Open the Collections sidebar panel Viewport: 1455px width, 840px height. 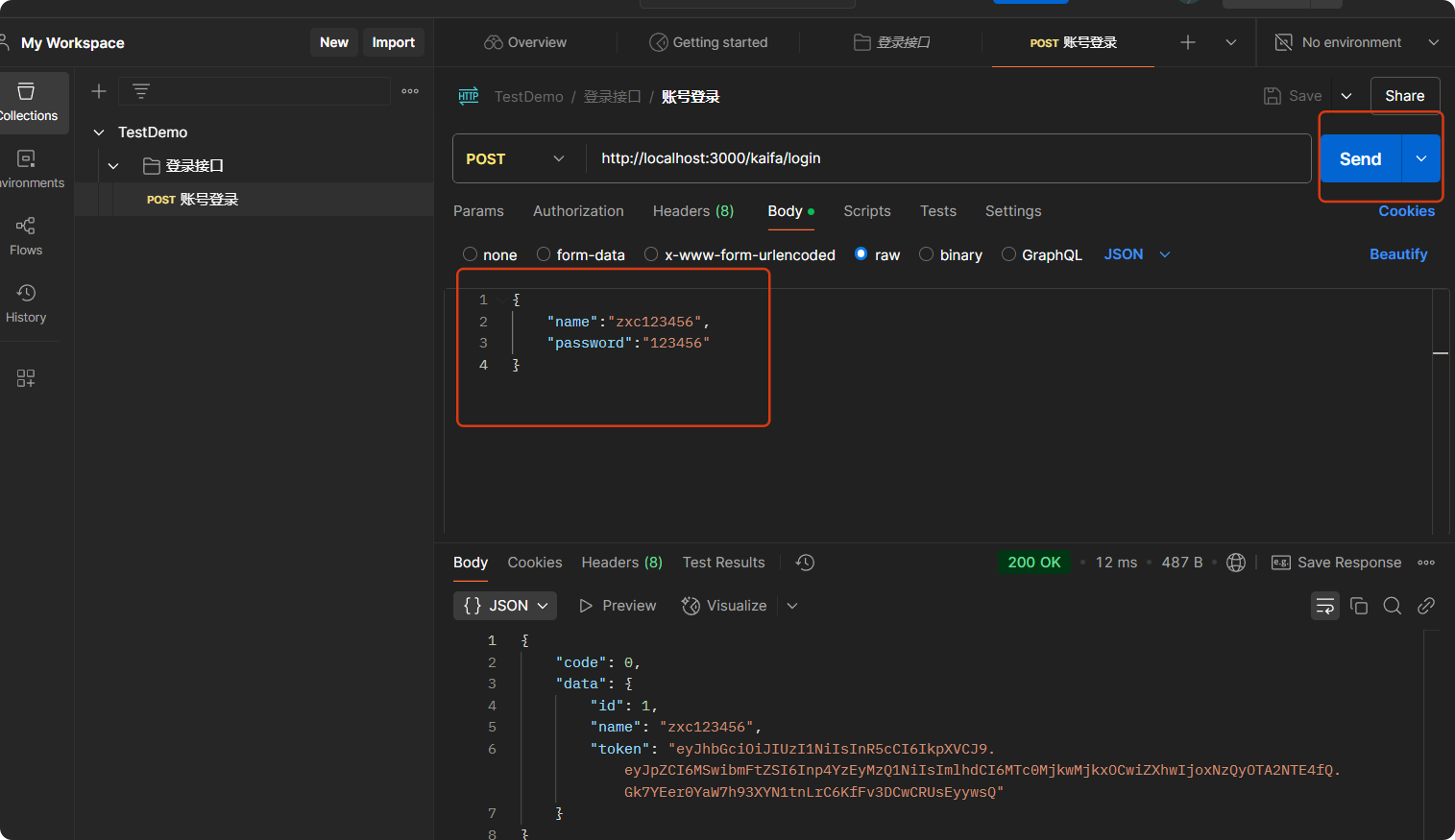tap(29, 103)
